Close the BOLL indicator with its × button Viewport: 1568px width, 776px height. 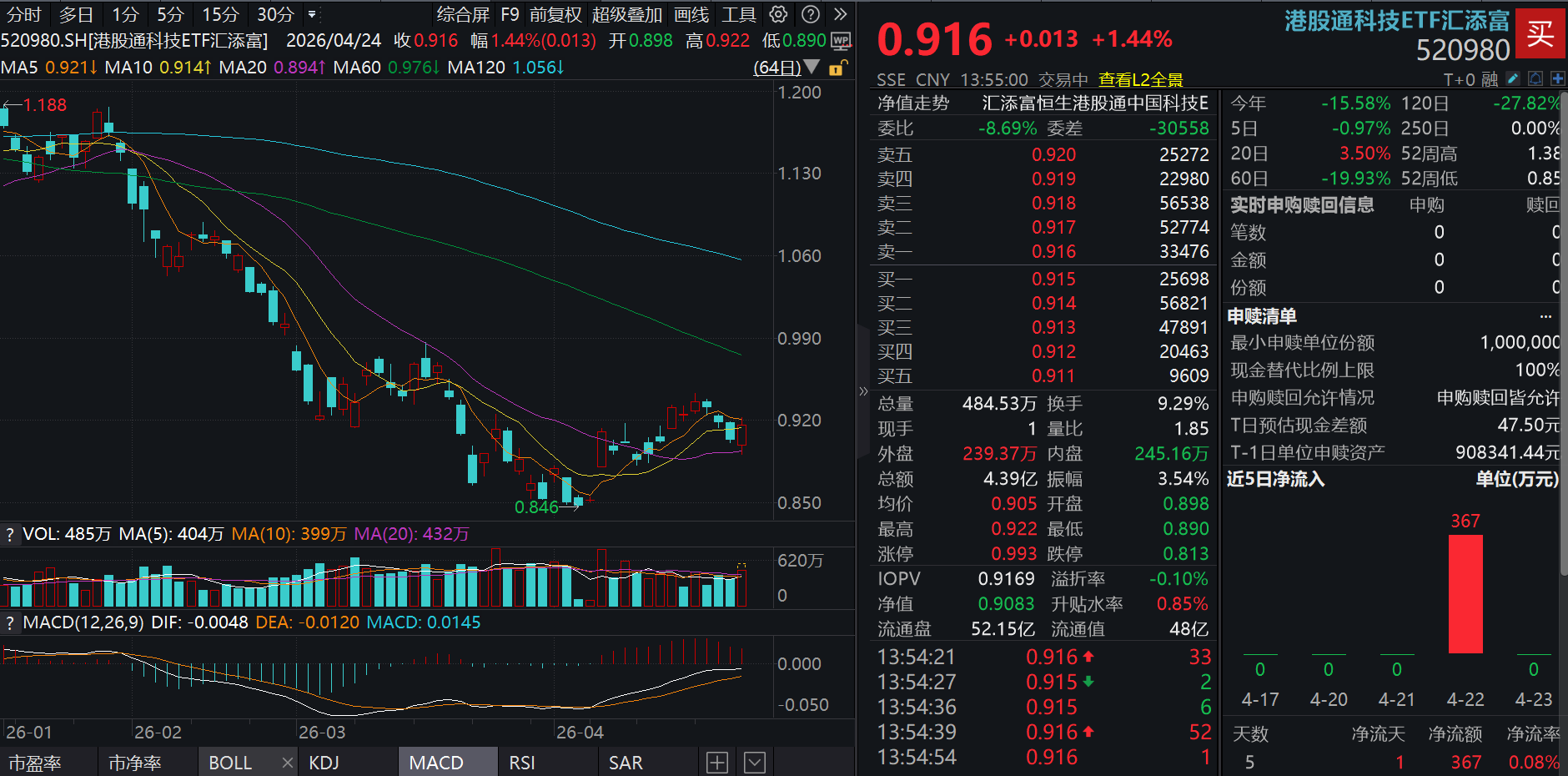[x=287, y=762]
